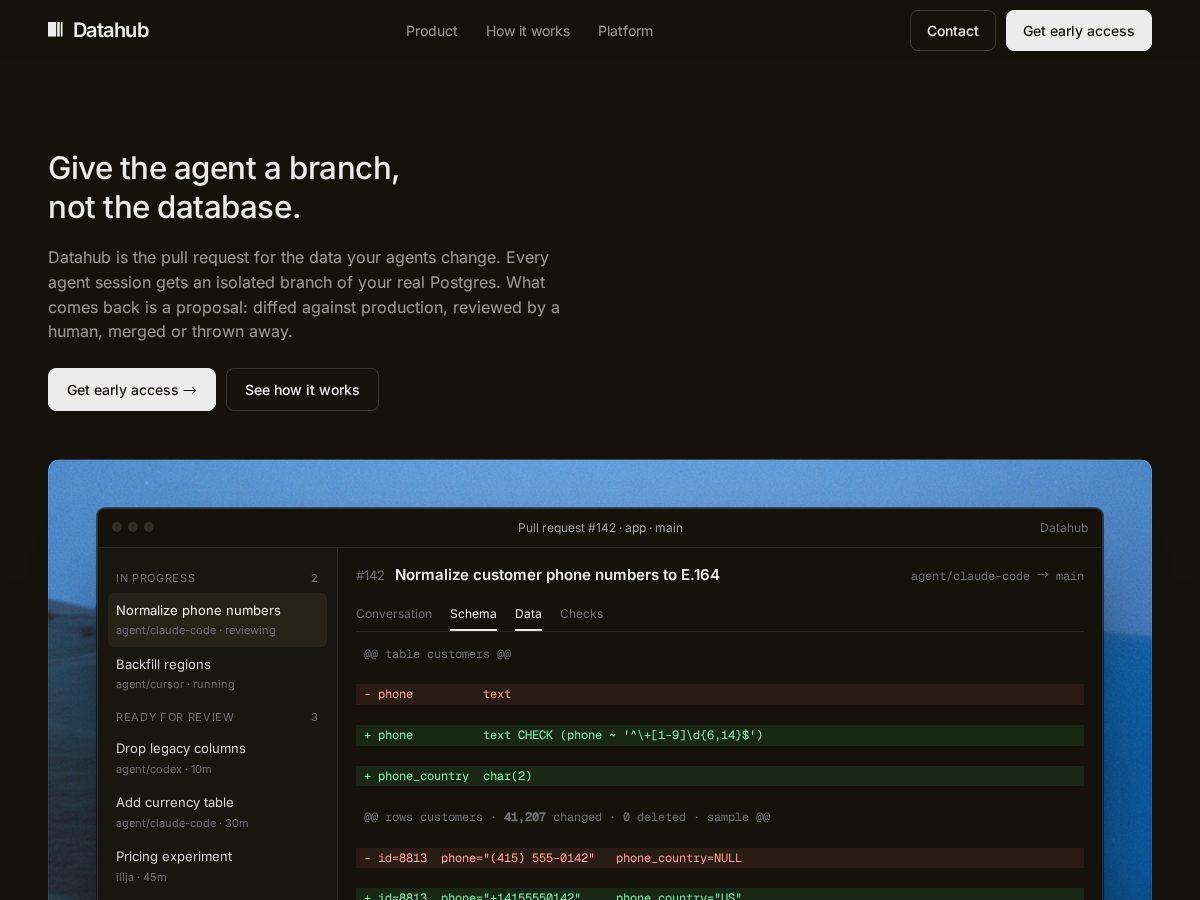
Task: Select Drop legacy columns sidebar item
Action: coord(217,758)
